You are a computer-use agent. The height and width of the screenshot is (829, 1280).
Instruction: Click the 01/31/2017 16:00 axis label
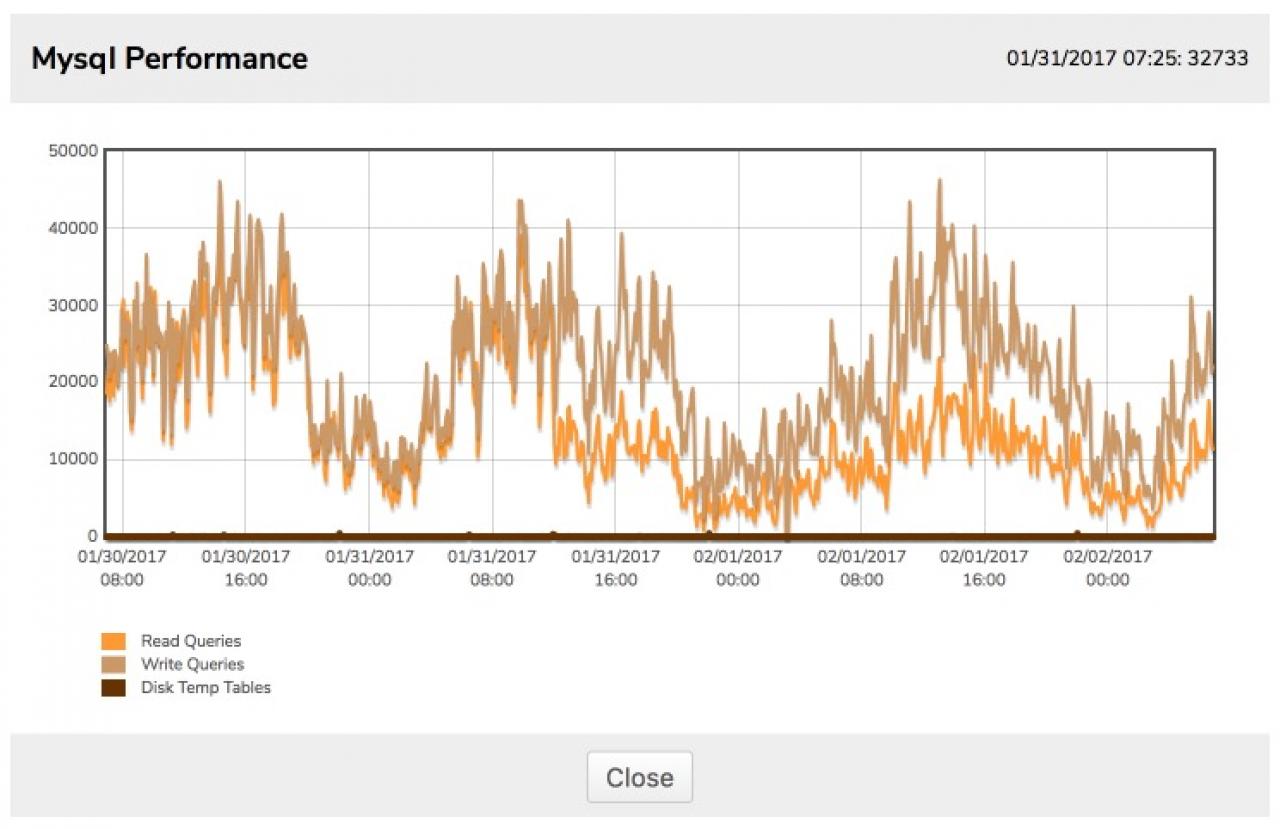[615, 568]
